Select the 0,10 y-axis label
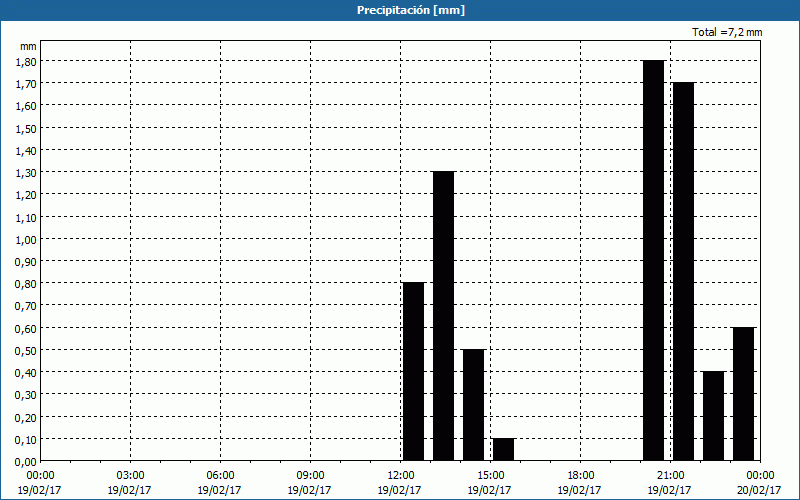This screenshot has width=800, height=500. coord(26,440)
